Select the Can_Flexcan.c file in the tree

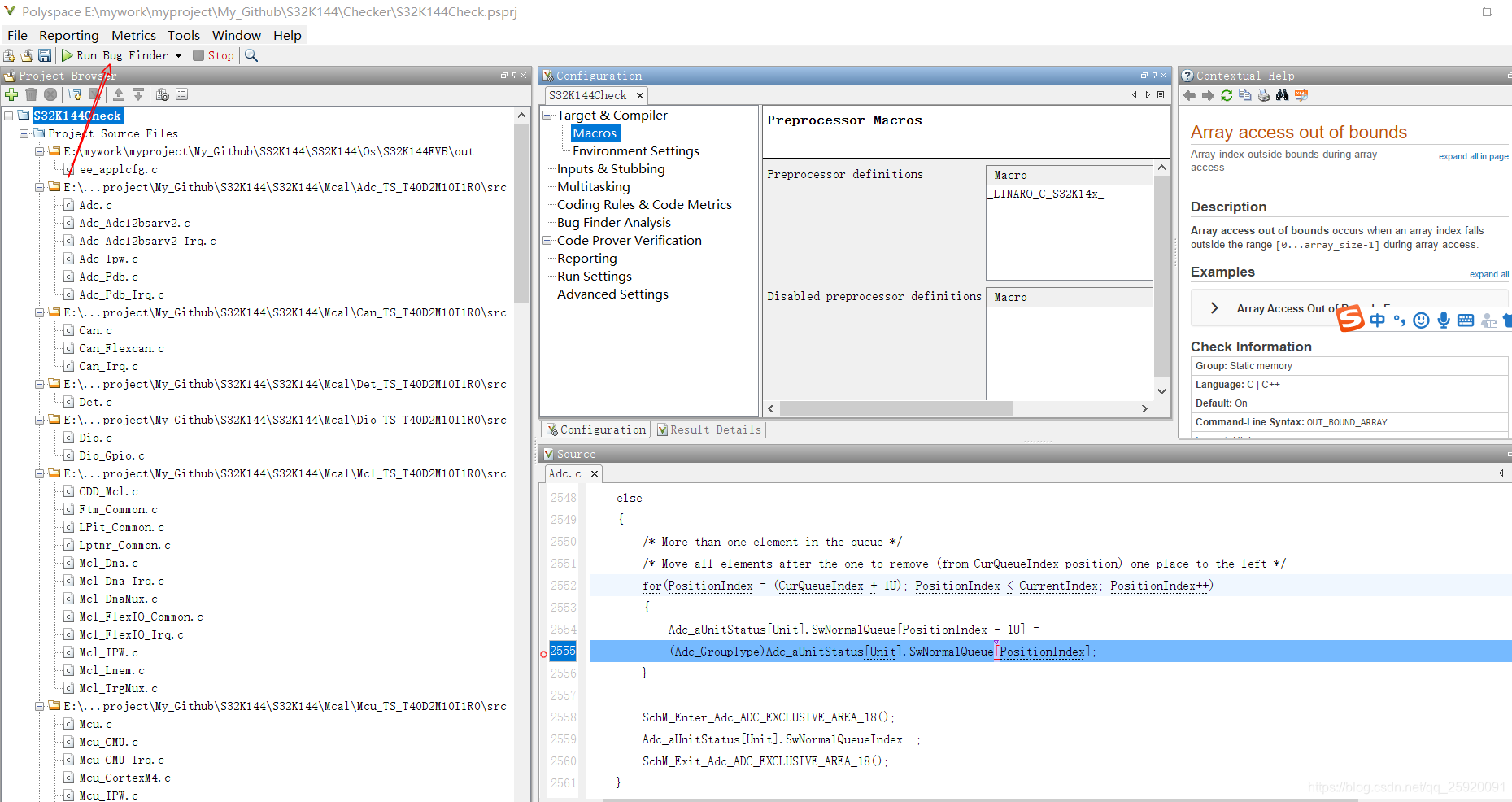(x=121, y=348)
